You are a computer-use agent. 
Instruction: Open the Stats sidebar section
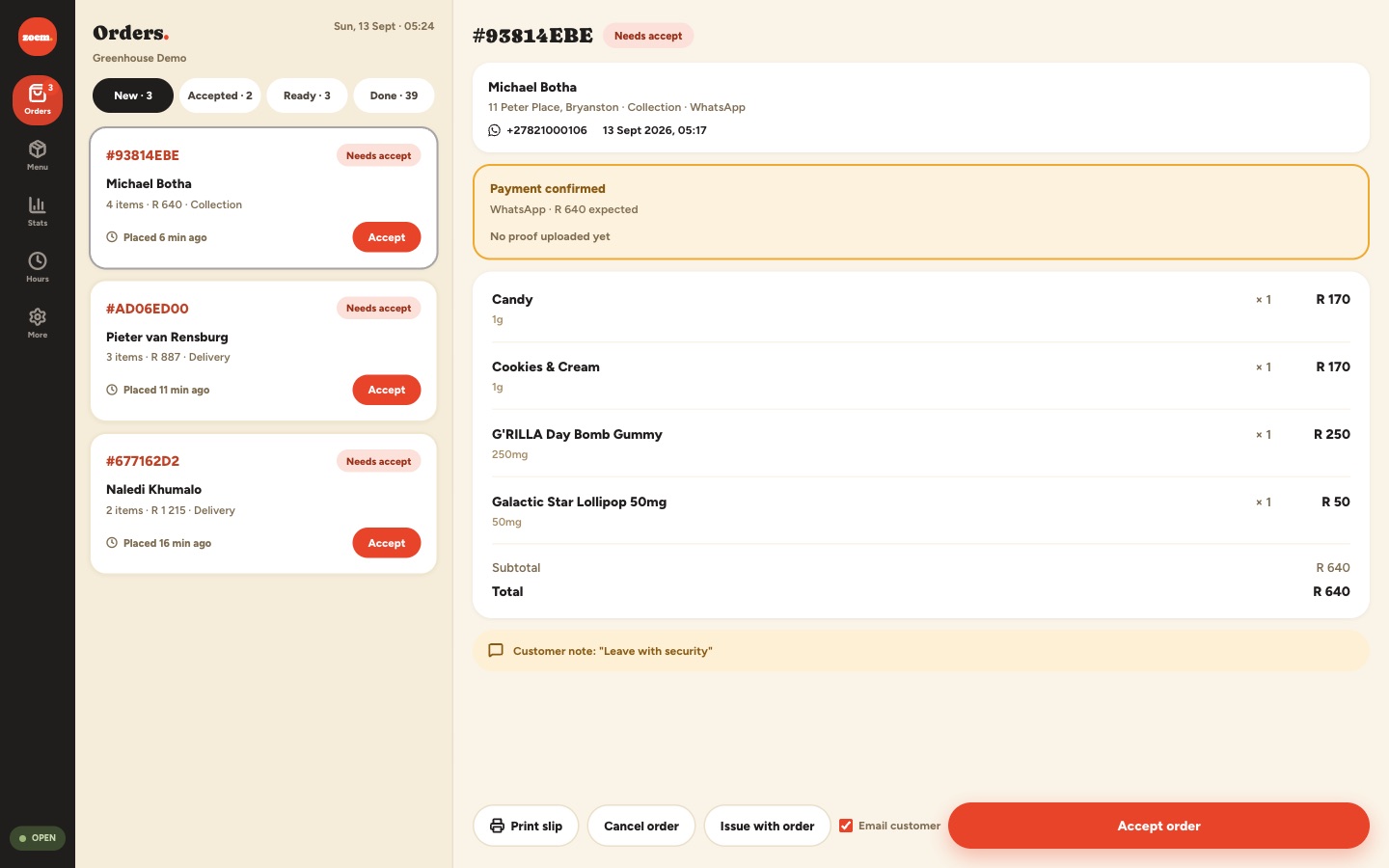pyautogui.click(x=38, y=211)
